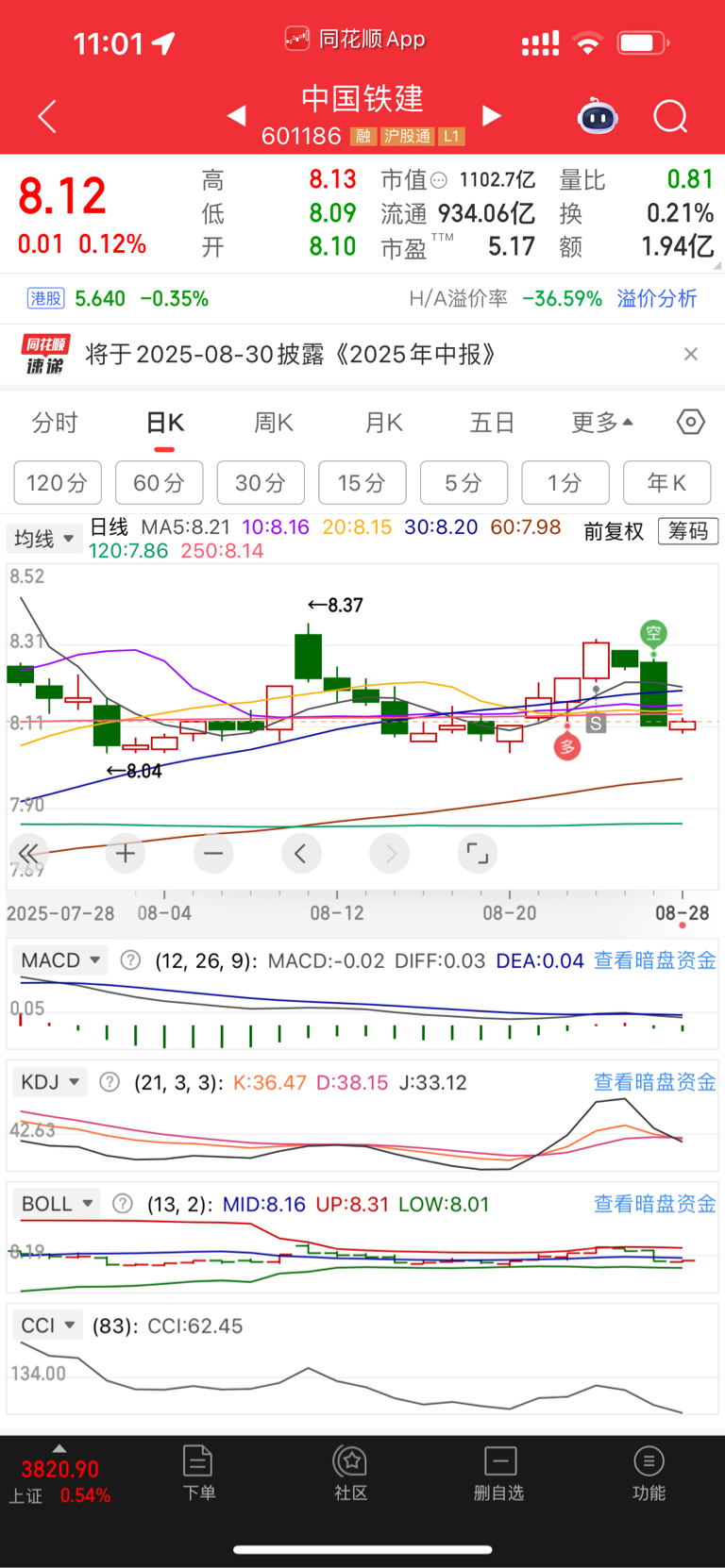
Task: Select the 年K period button
Action: (x=667, y=483)
